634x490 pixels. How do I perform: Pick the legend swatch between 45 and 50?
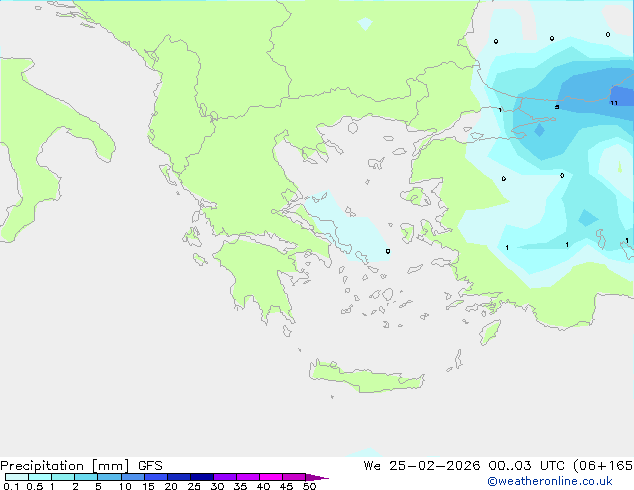294,477
